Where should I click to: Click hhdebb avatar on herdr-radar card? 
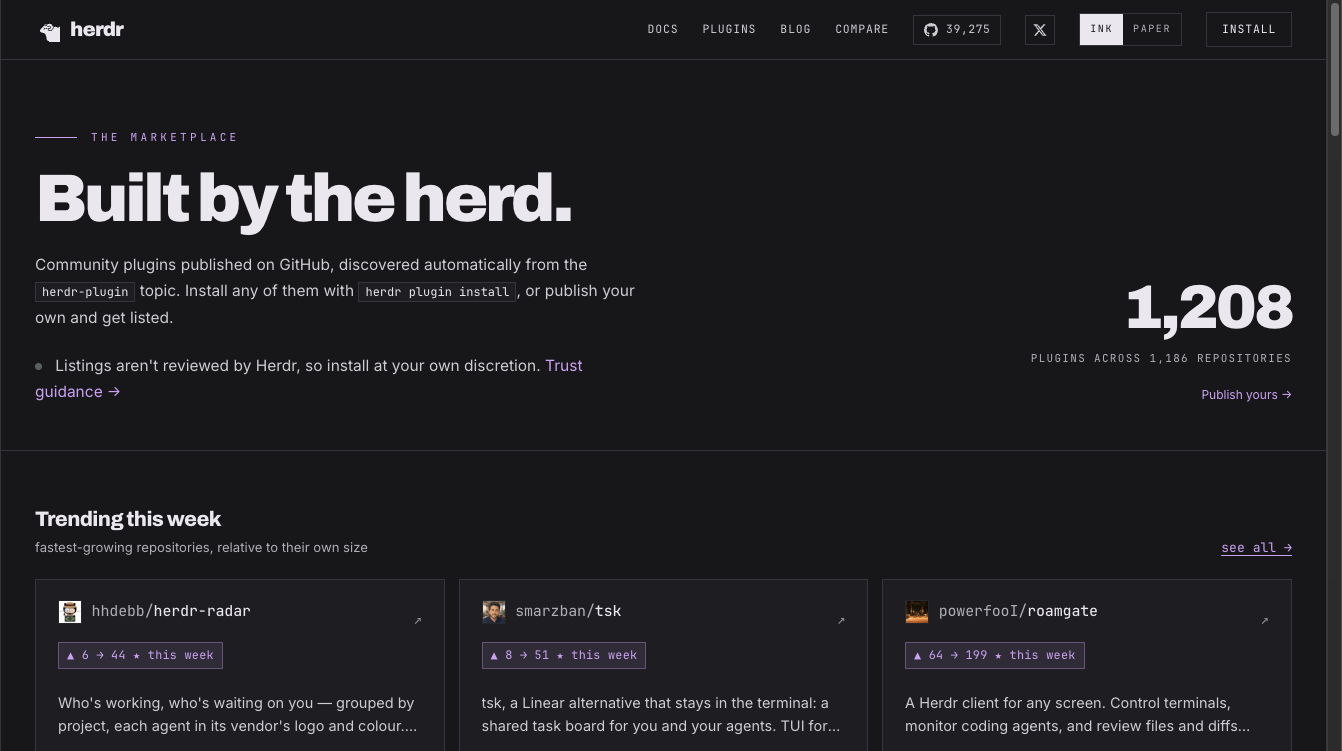tap(70, 612)
